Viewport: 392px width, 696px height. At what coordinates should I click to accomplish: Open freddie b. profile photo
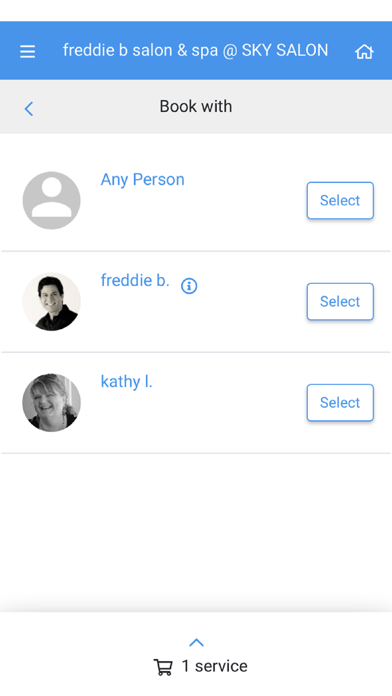pyautogui.click(x=51, y=301)
